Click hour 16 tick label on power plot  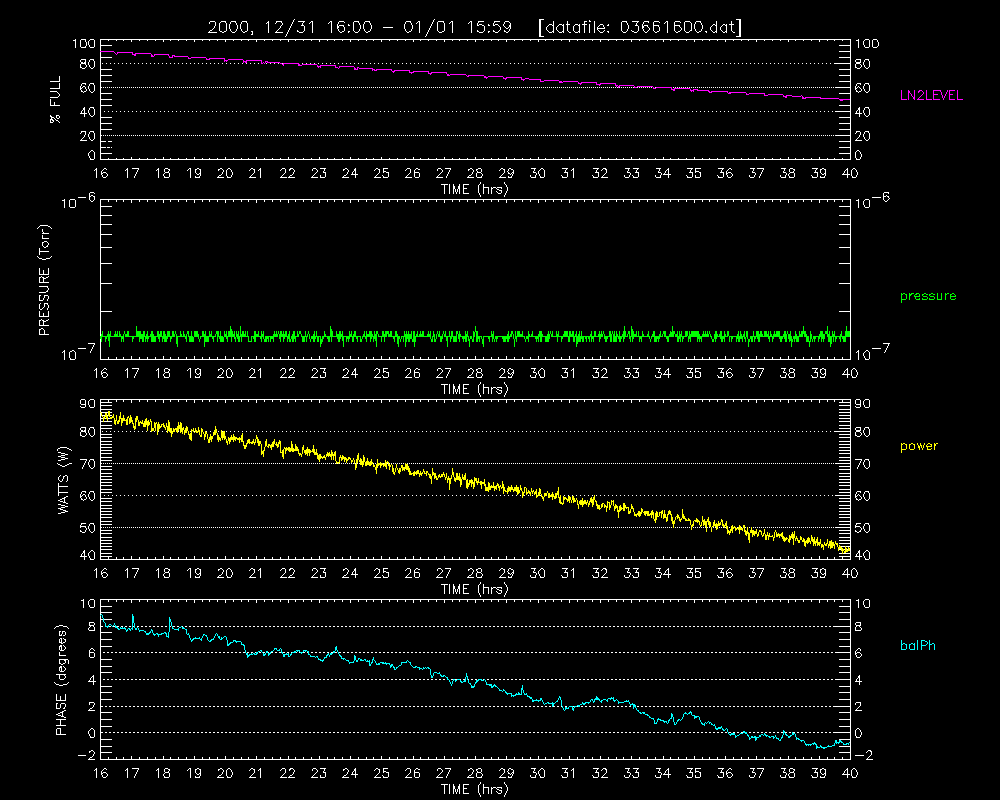100,574
